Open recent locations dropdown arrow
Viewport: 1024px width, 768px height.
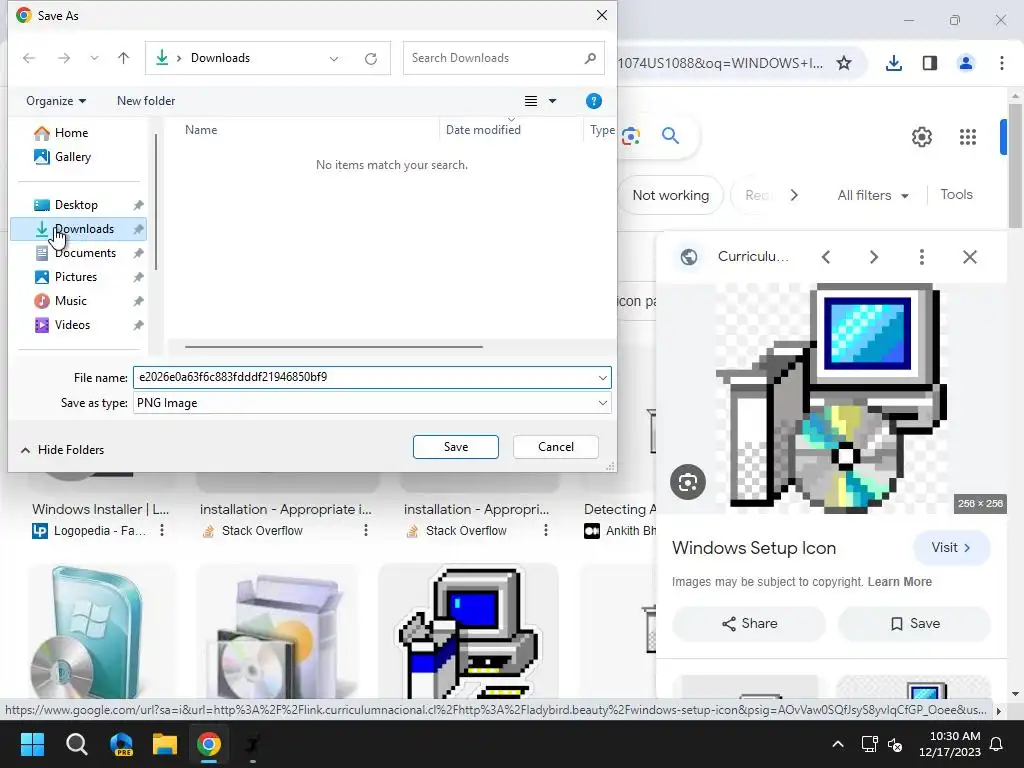coord(94,58)
